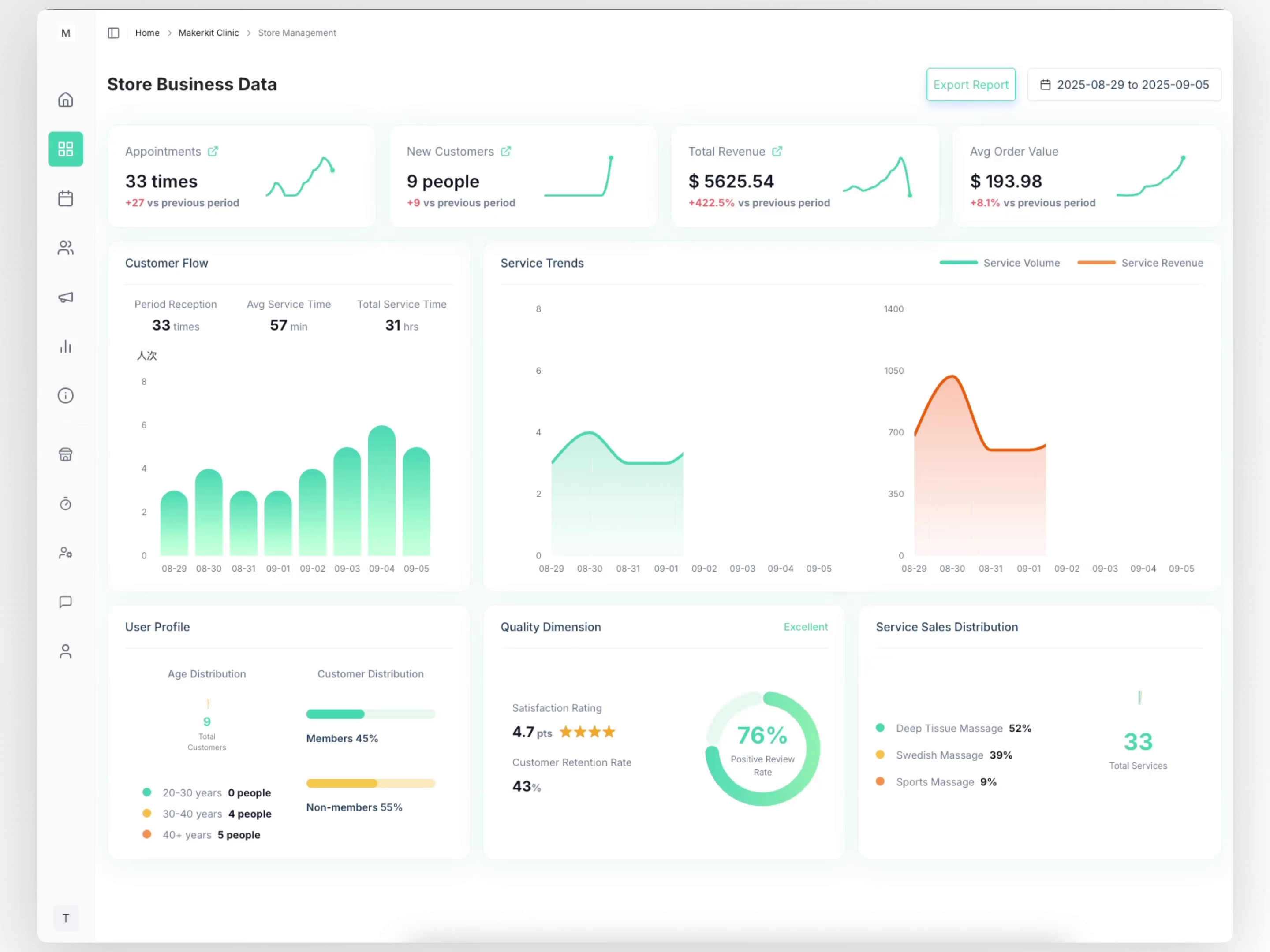Open the chat messages icon in sidebar
This screenshot has height=952, width=1270.
65,602
